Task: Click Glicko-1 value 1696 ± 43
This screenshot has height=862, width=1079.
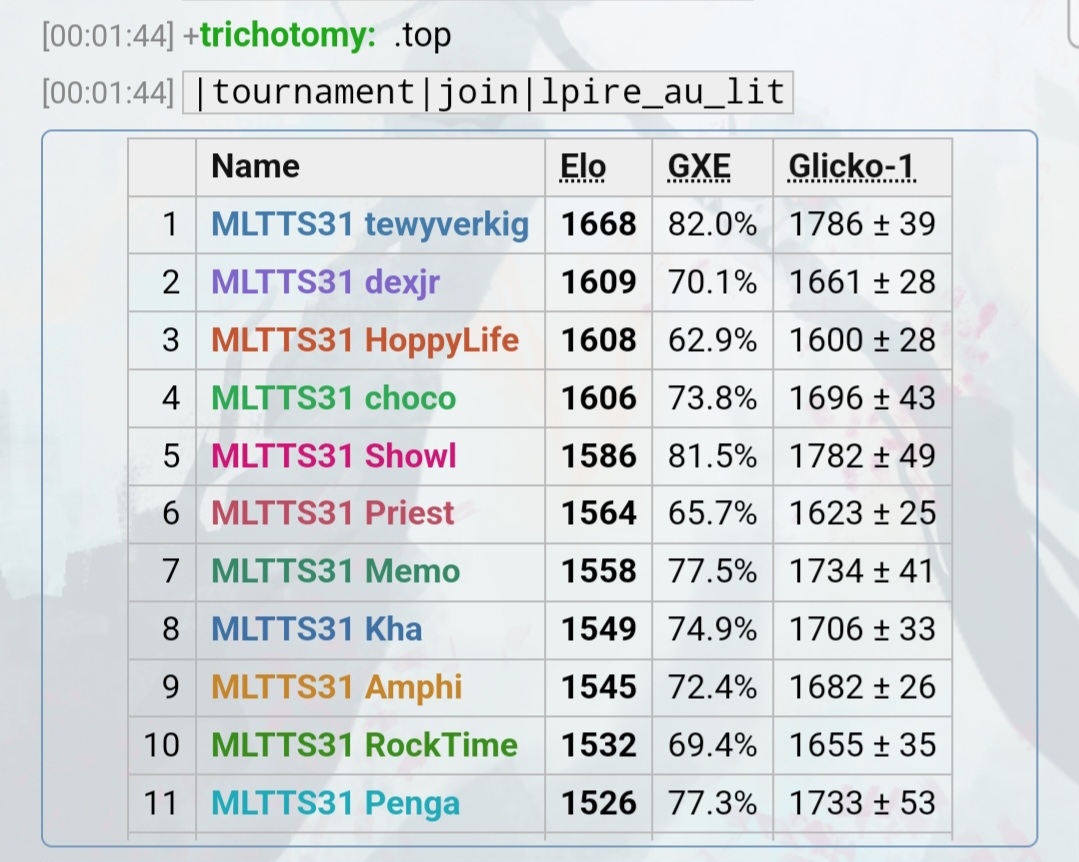Action: click(862, 398)
